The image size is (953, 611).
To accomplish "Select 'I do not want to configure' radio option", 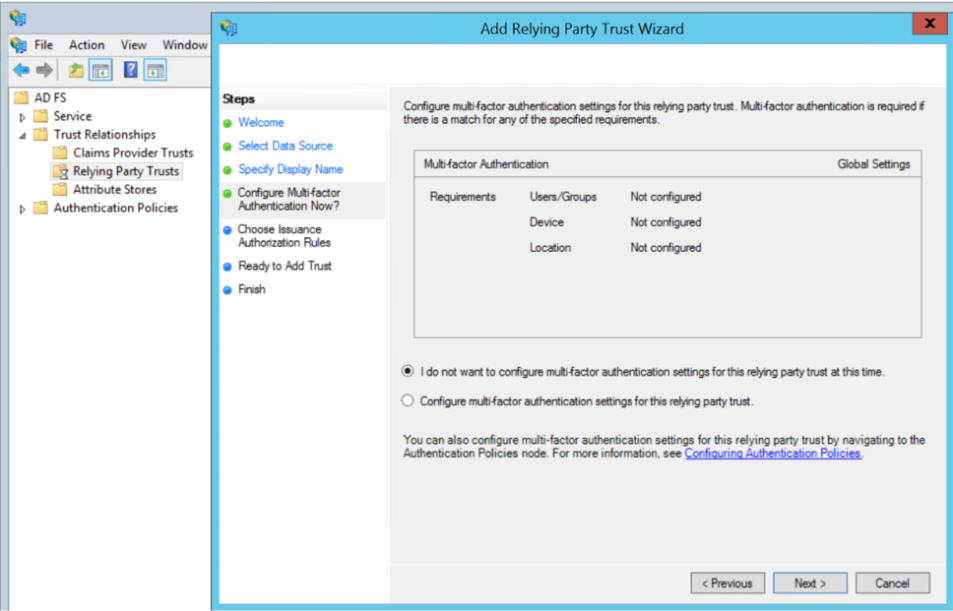I will click(x=407, y=371).
